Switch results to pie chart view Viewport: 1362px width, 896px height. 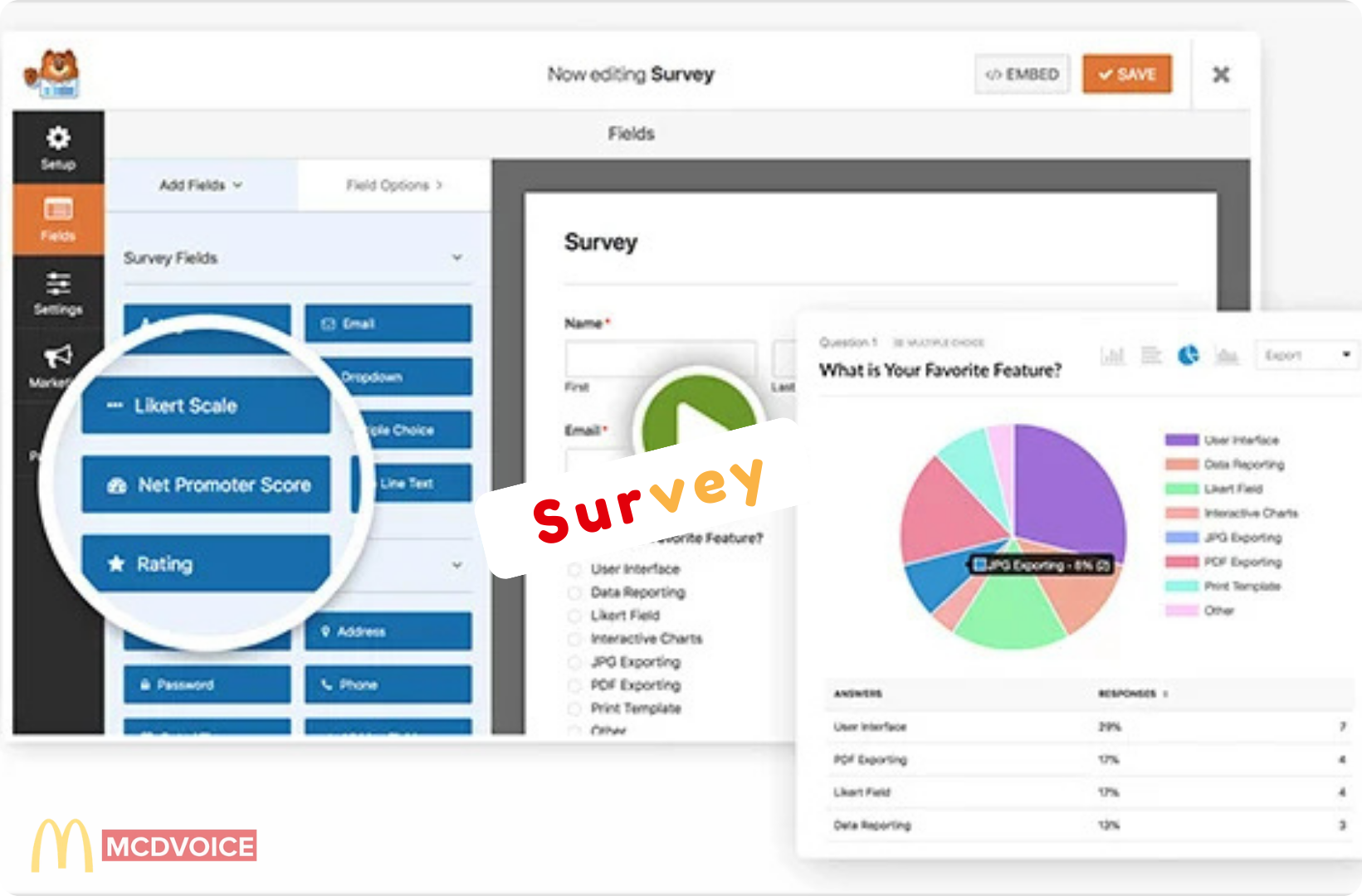click(x=1189, y=355)
